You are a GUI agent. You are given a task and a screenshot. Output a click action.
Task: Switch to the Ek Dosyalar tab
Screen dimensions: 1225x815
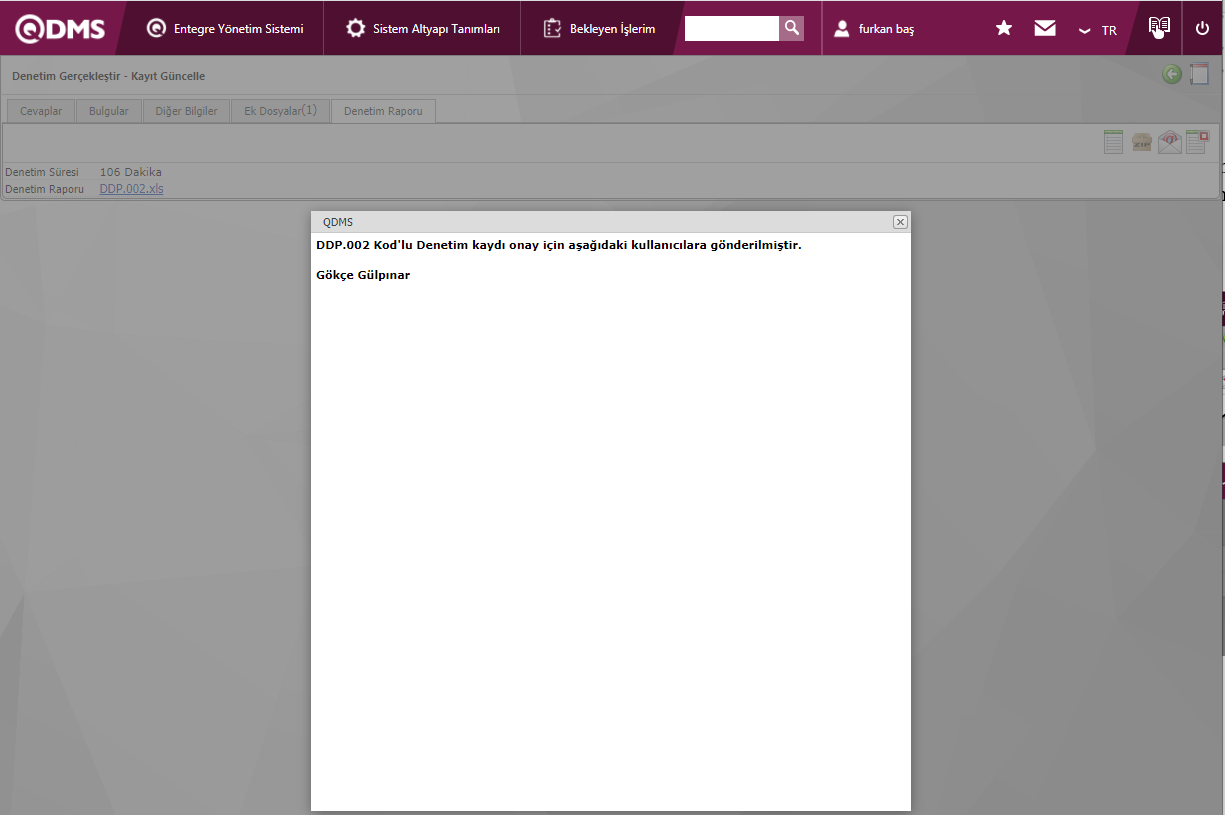click(x=280, y=111)
